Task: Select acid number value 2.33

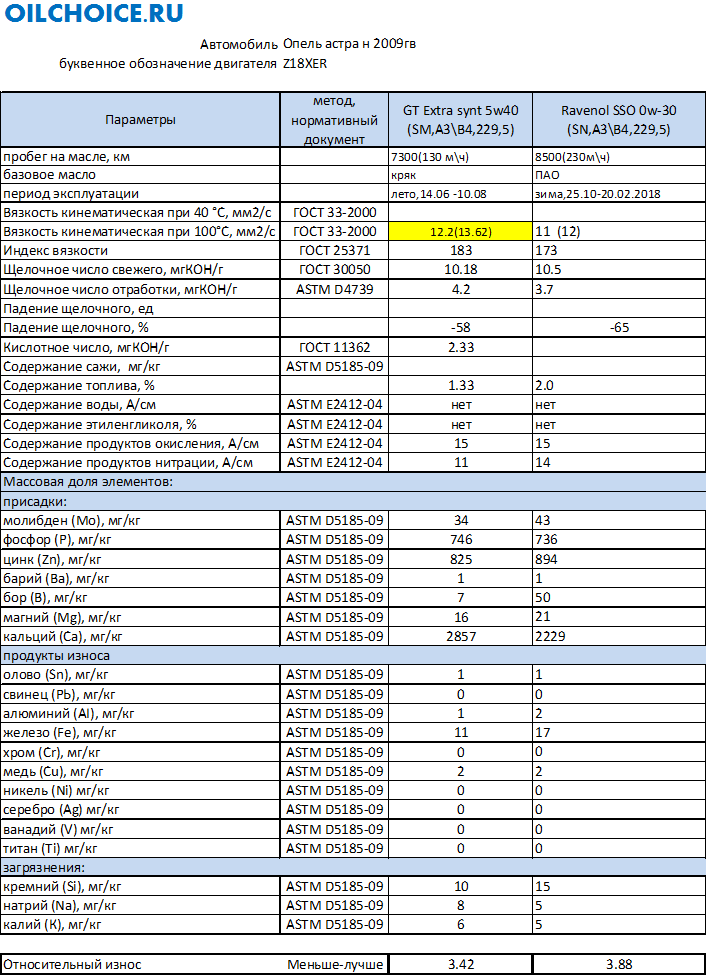Action: coord(461,347)
